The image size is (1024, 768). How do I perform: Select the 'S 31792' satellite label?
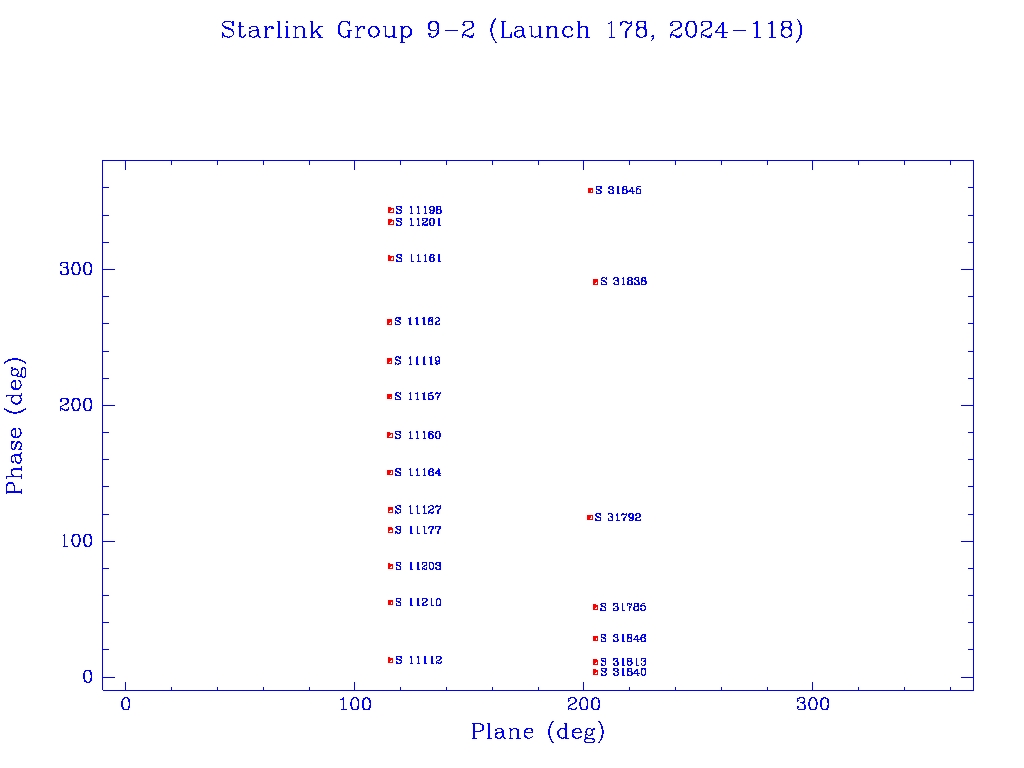618,517
